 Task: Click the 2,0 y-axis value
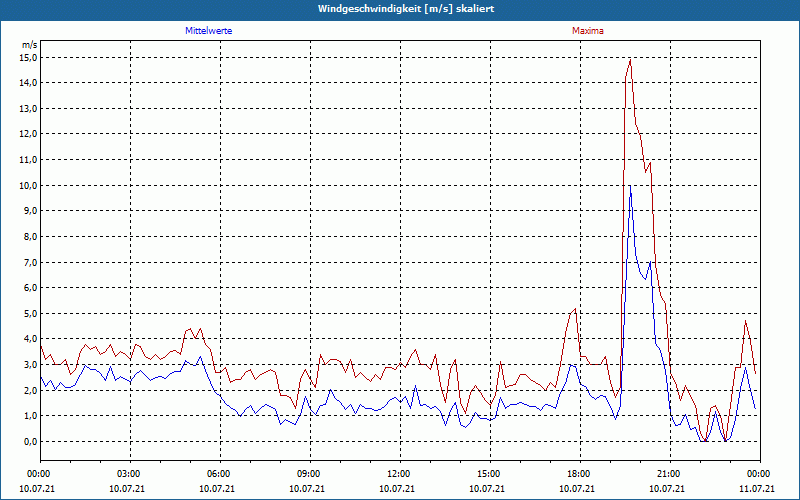tap(31, 391)
